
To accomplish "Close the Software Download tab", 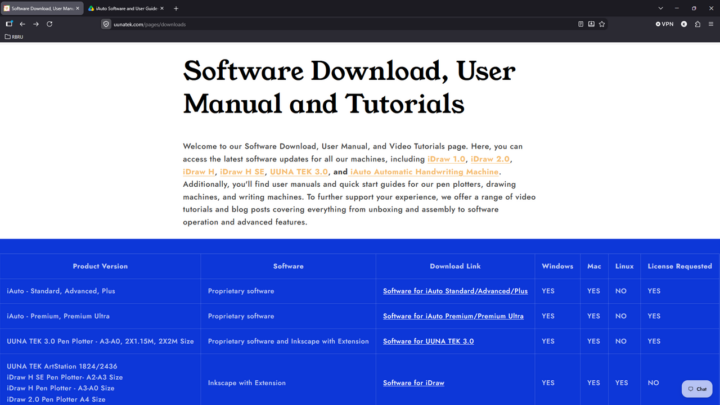I will [77, 8].
